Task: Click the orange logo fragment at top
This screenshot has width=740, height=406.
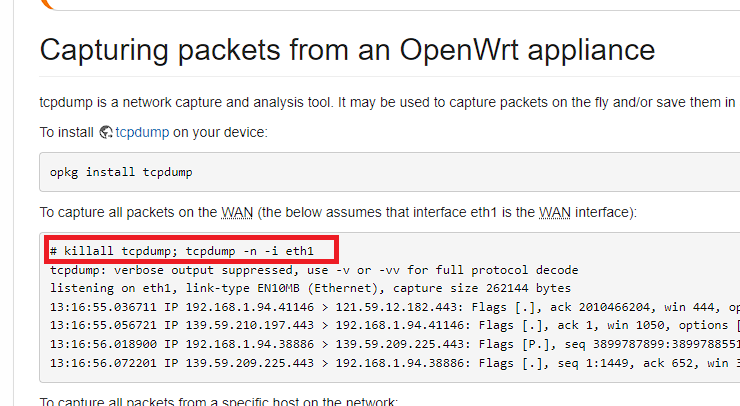Action: tap(48, 4)
